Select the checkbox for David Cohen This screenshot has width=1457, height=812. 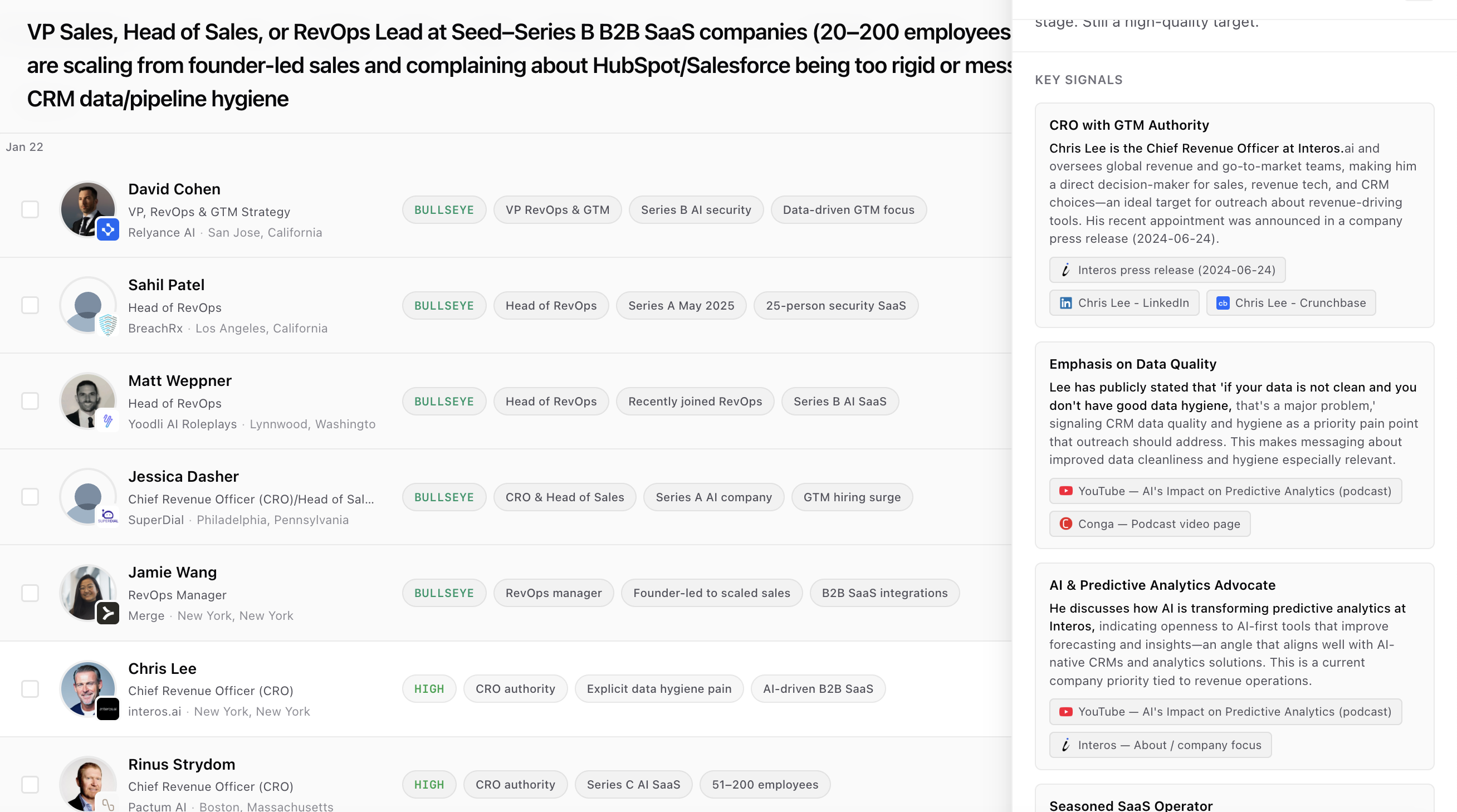pos(30,210)
